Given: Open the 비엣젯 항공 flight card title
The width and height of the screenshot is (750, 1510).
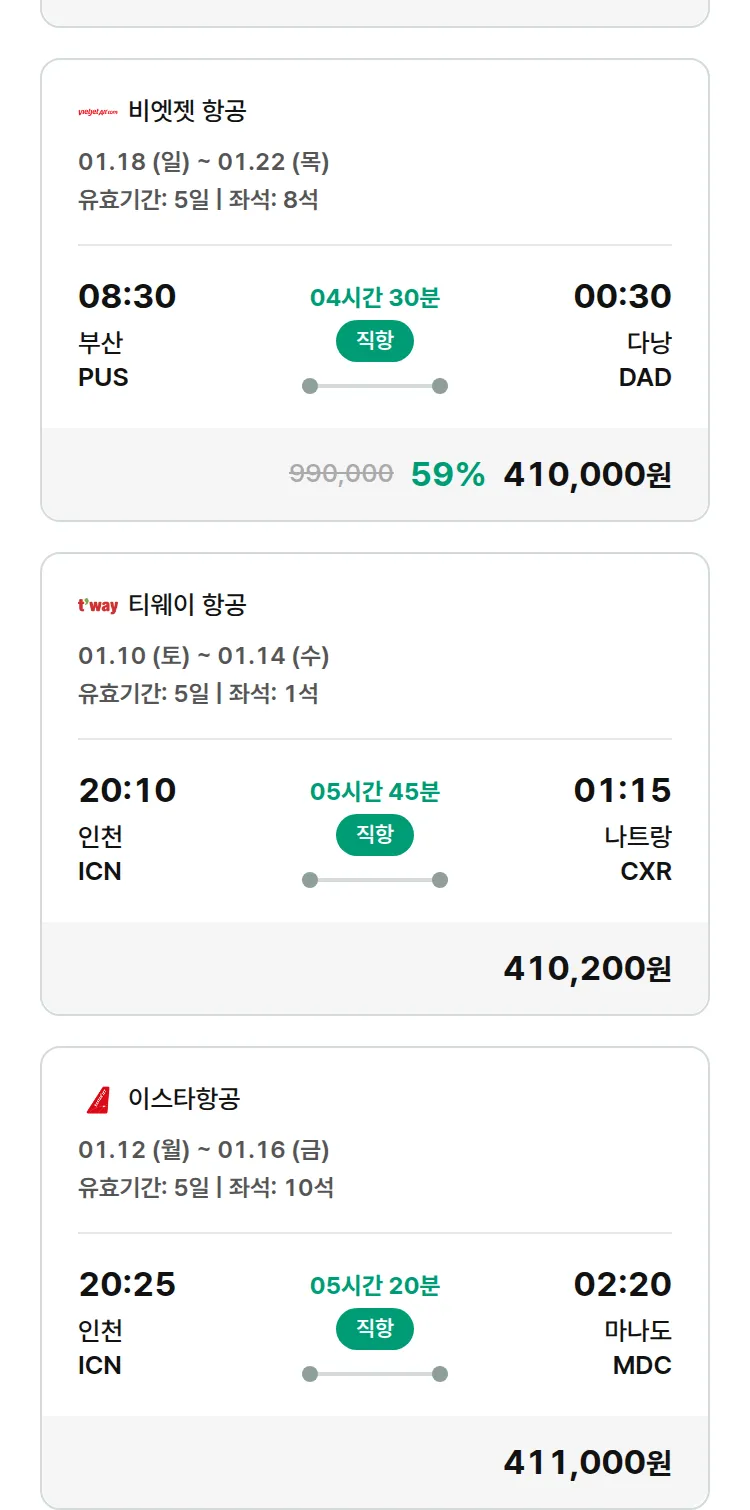Looking at the screenshot, I should coord(187,111).
